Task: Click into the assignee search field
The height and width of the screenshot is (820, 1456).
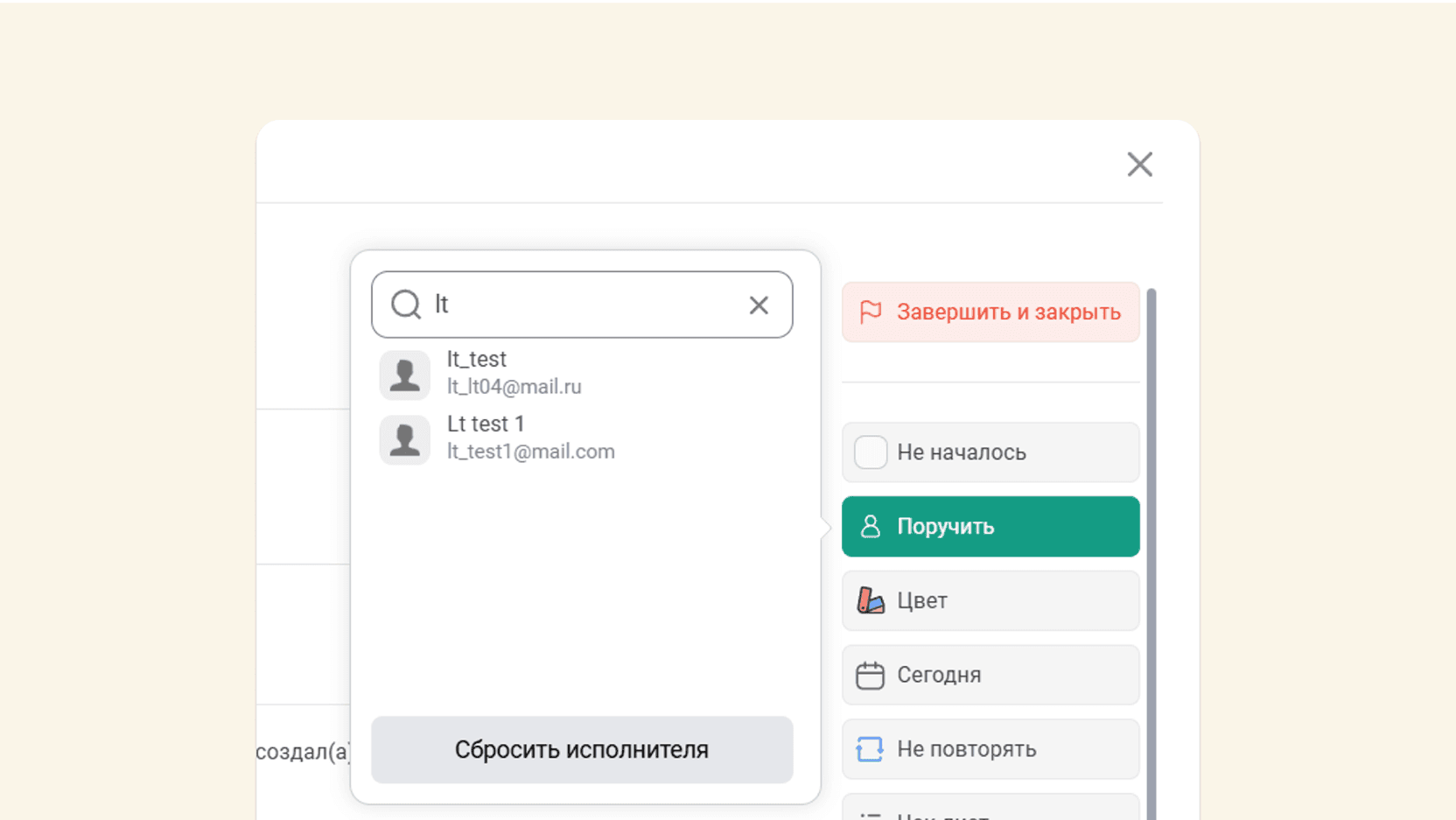Action: [x=582, y=305]
